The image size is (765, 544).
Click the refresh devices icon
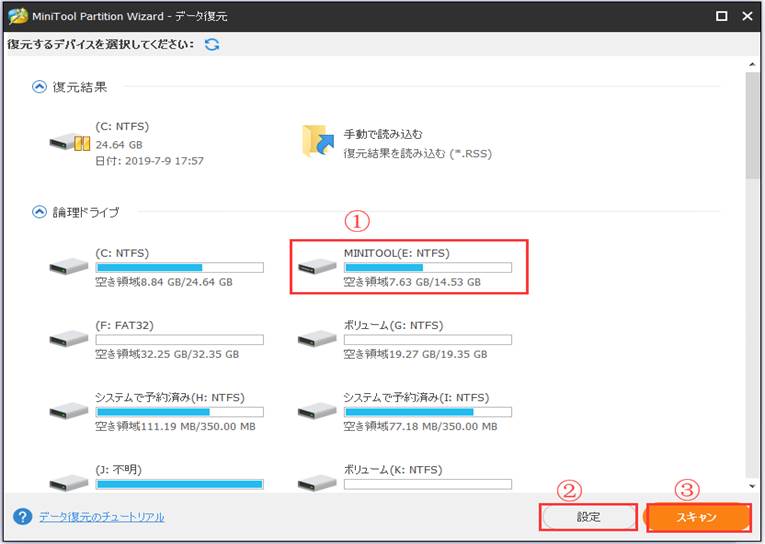tap(212, 45)
